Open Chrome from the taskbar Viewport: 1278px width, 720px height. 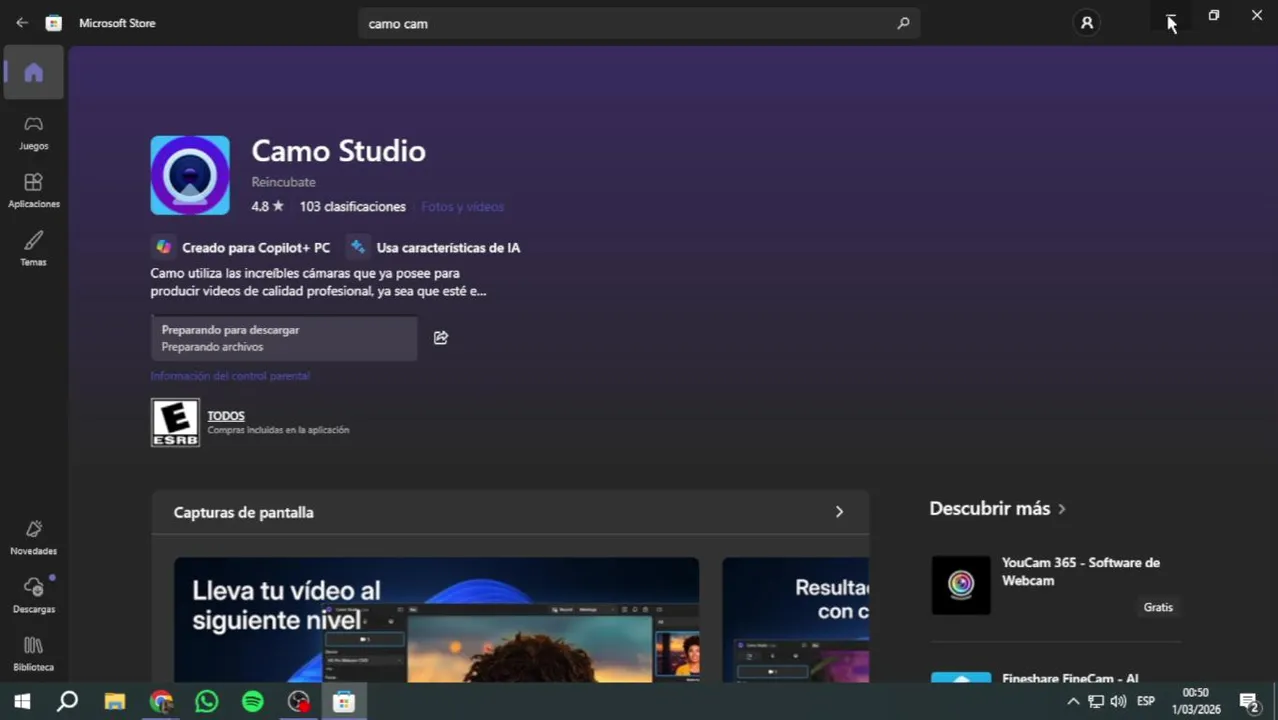161,702
